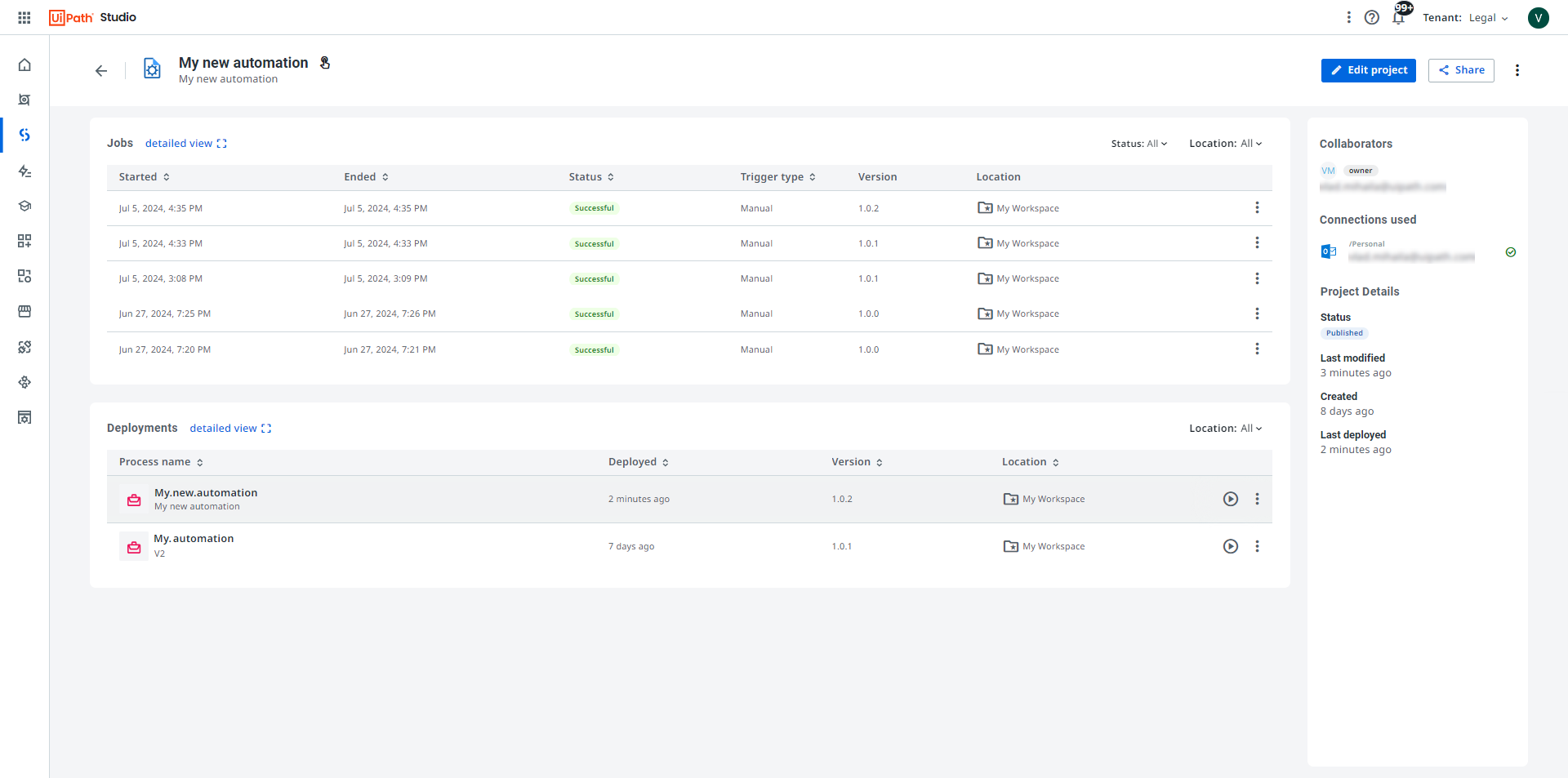Screen dimensions: 1568x778
Task: Open the app launcher grid icon
Action: [24, 17]
